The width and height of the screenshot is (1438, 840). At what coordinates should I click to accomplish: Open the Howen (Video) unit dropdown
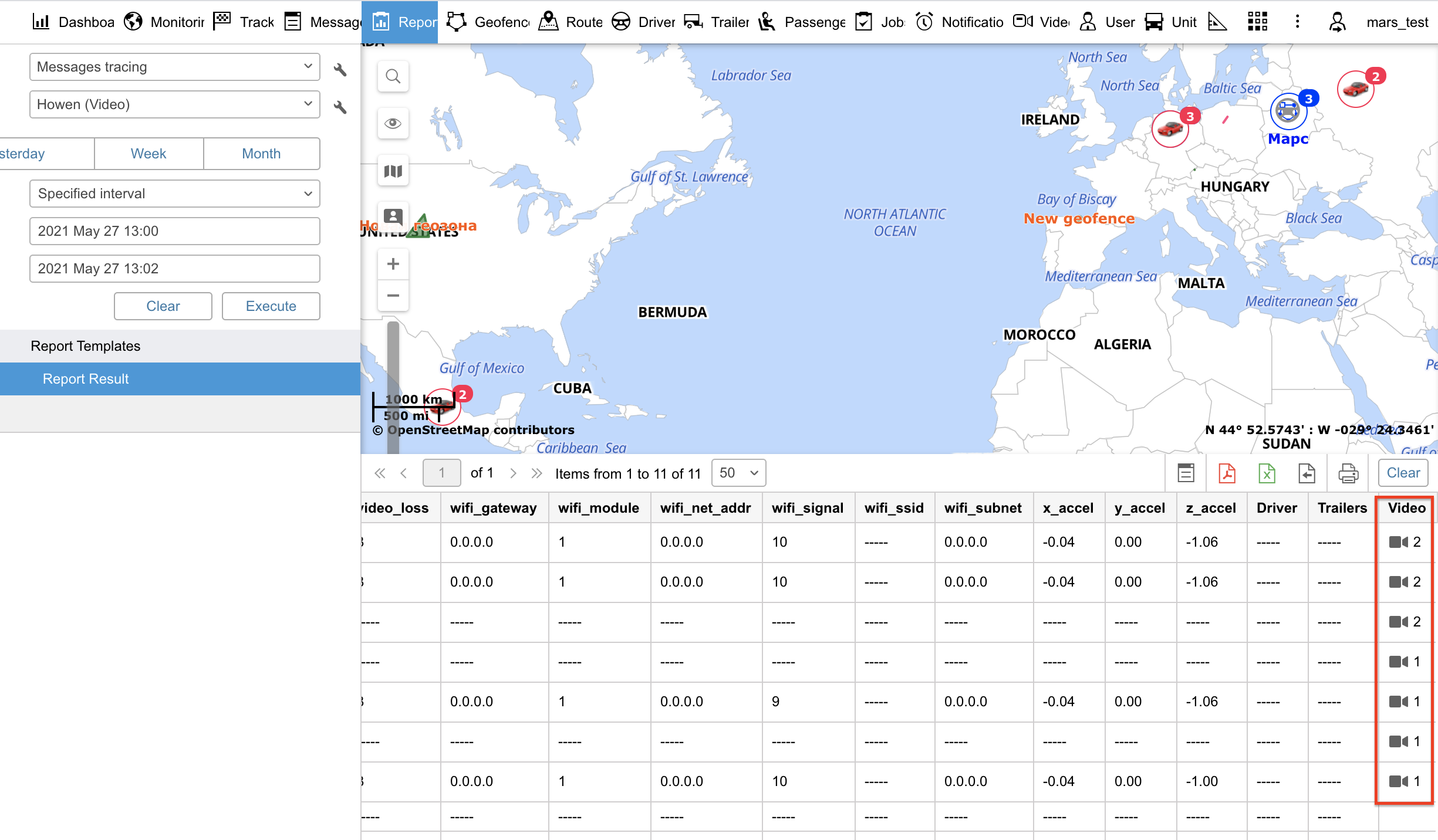coord(174,104)
